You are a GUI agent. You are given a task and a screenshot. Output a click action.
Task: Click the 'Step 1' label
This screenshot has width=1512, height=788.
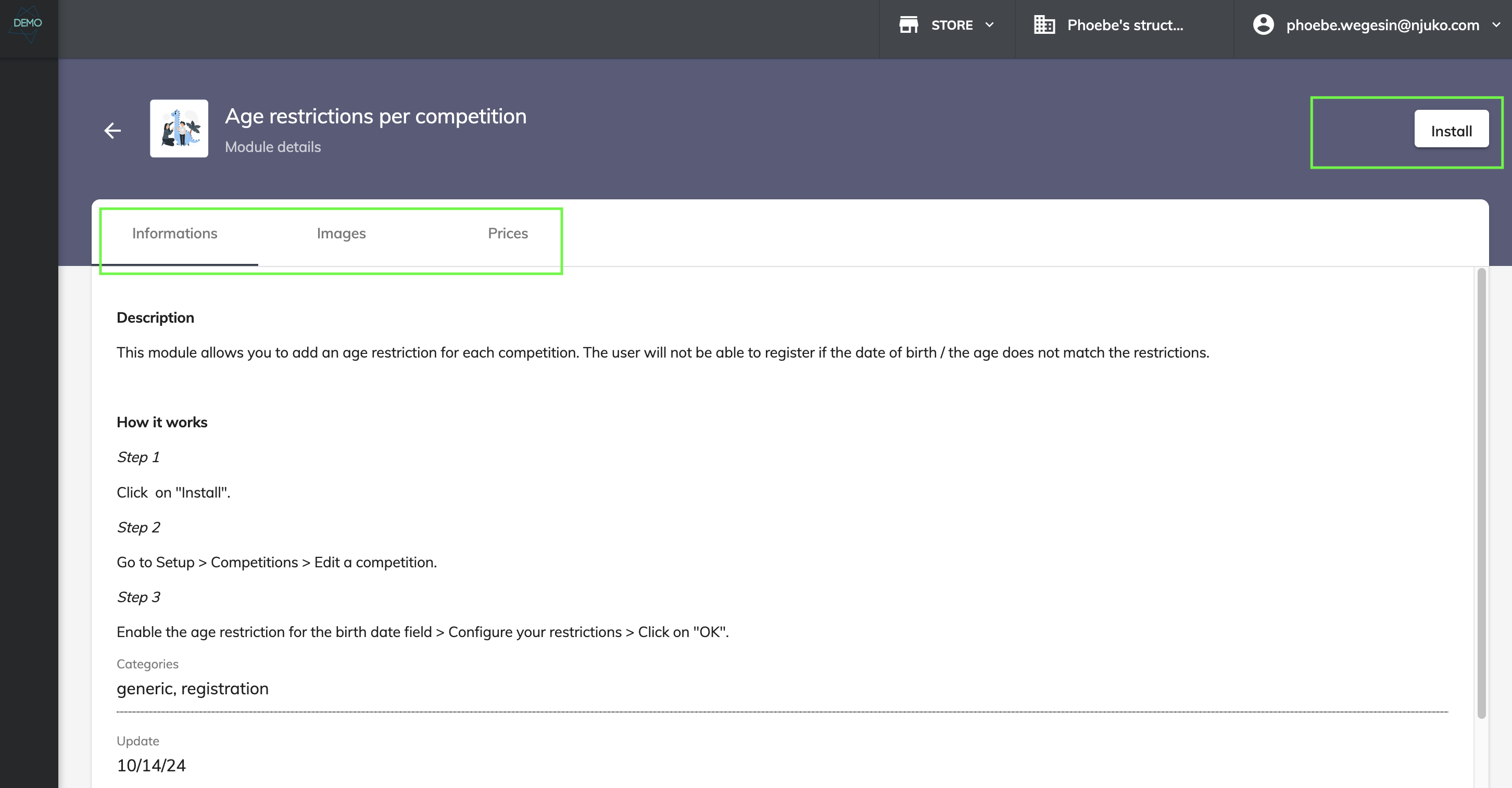pyautogui.click(x=138, y=456)
